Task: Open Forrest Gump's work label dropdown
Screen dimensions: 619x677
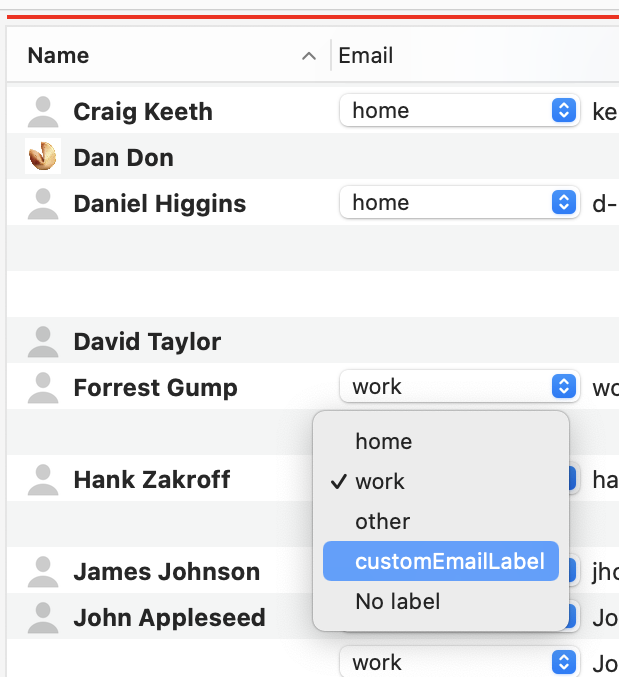Action: click(459, 386)
